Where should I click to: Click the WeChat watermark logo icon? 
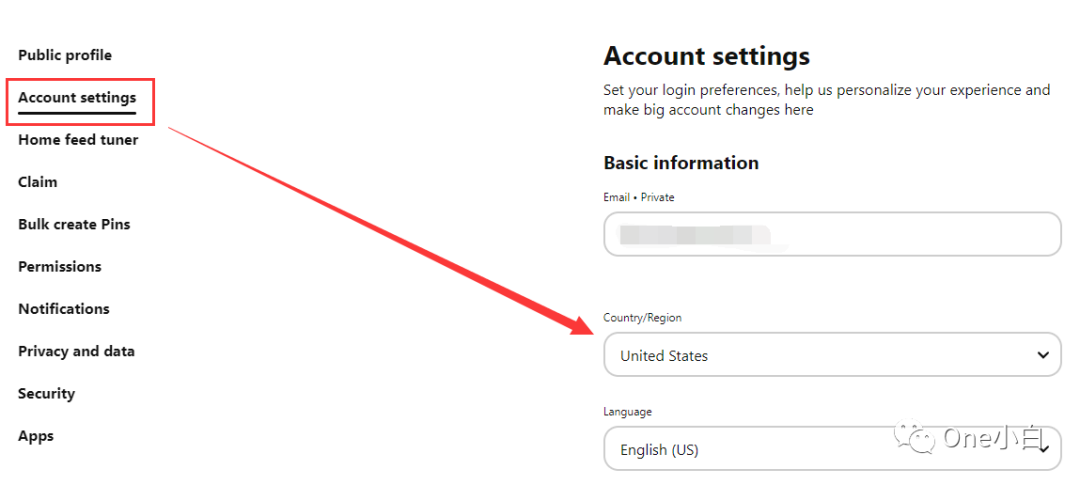point(917,437)
